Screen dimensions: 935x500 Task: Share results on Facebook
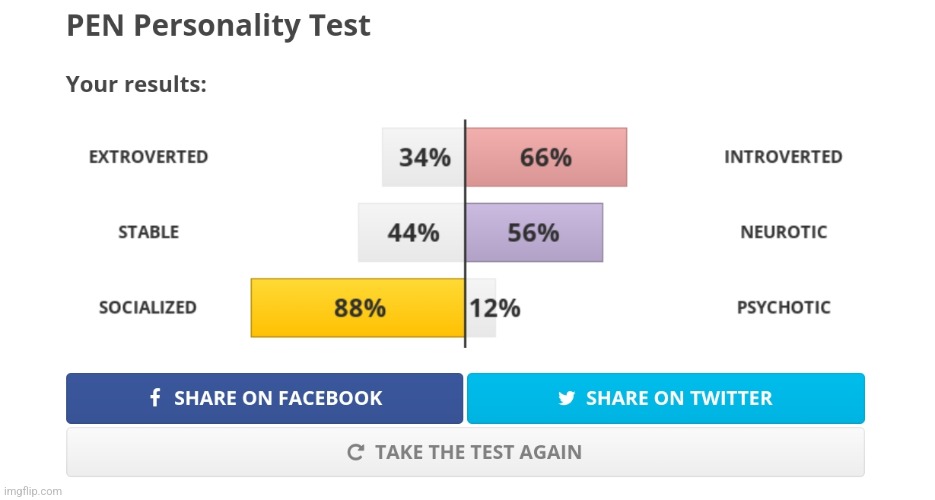tap(264, 398)
